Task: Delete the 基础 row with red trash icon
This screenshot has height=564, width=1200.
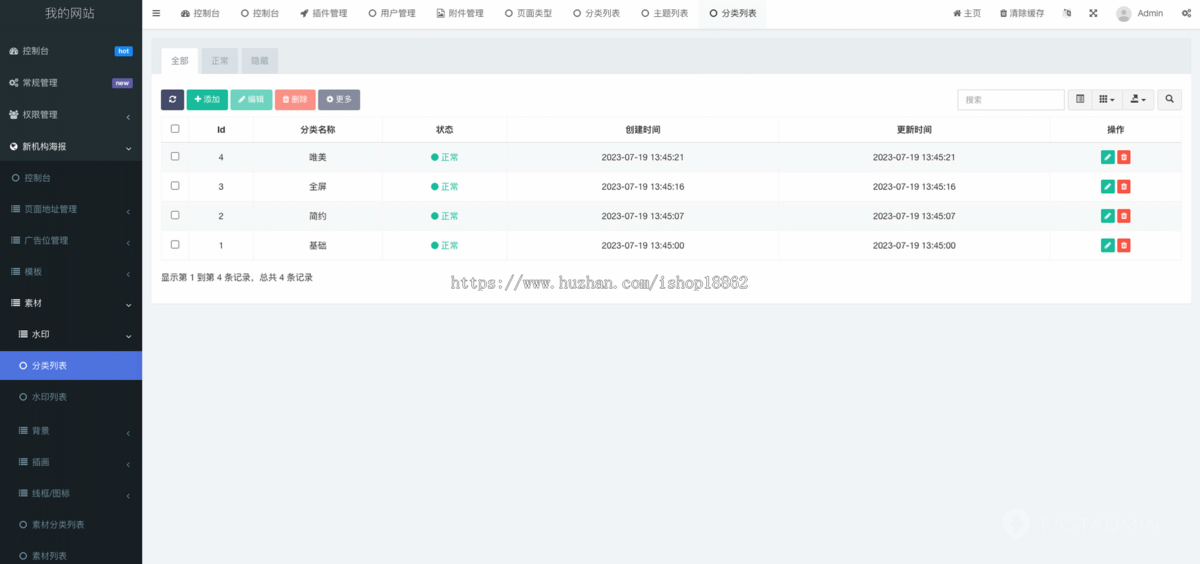Action: point(1124,245)
